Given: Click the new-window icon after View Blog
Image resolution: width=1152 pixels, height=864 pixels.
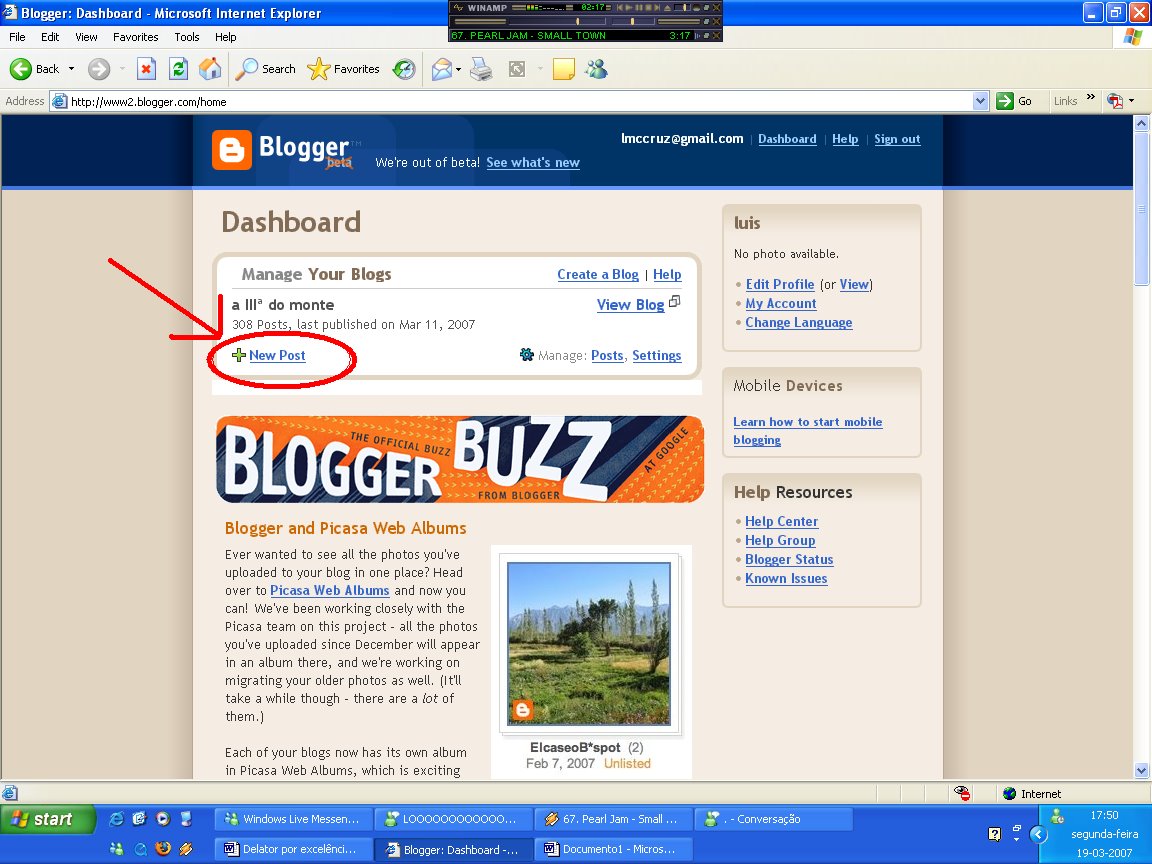Looking at the screenshot, I should point(674,301).
